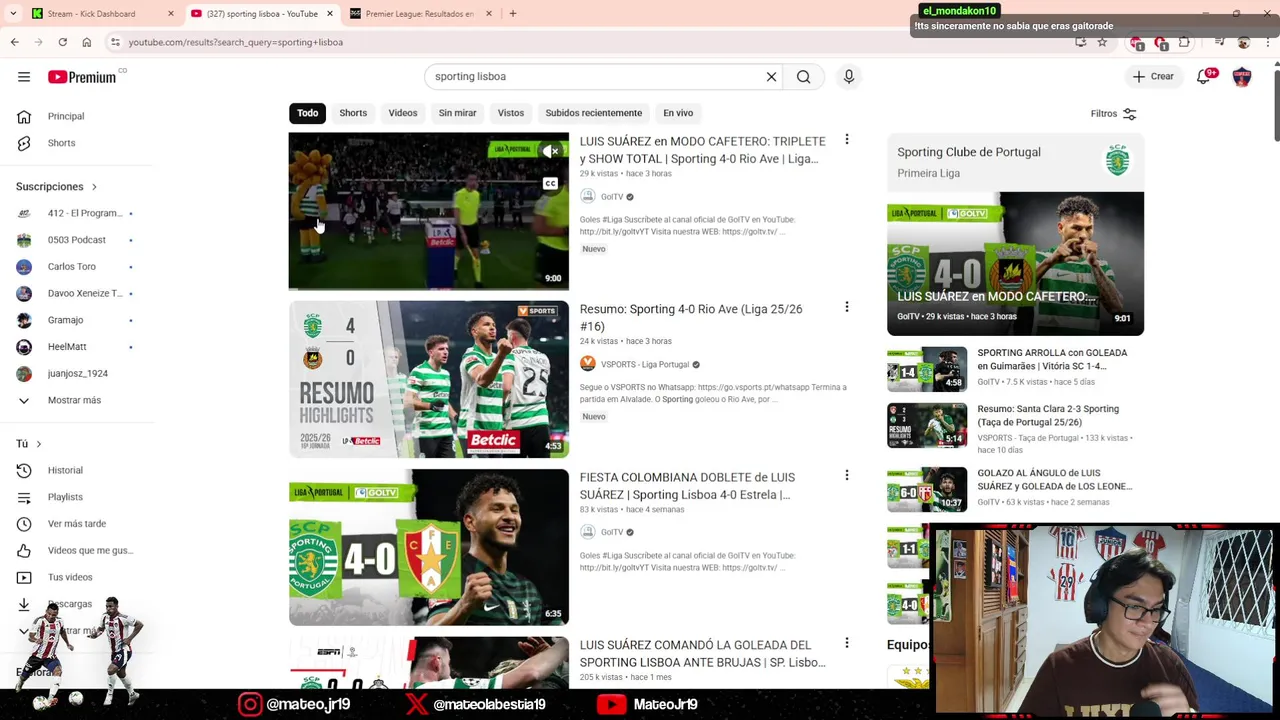Play large GolTV 4-0 card thumbnail

1015,263
